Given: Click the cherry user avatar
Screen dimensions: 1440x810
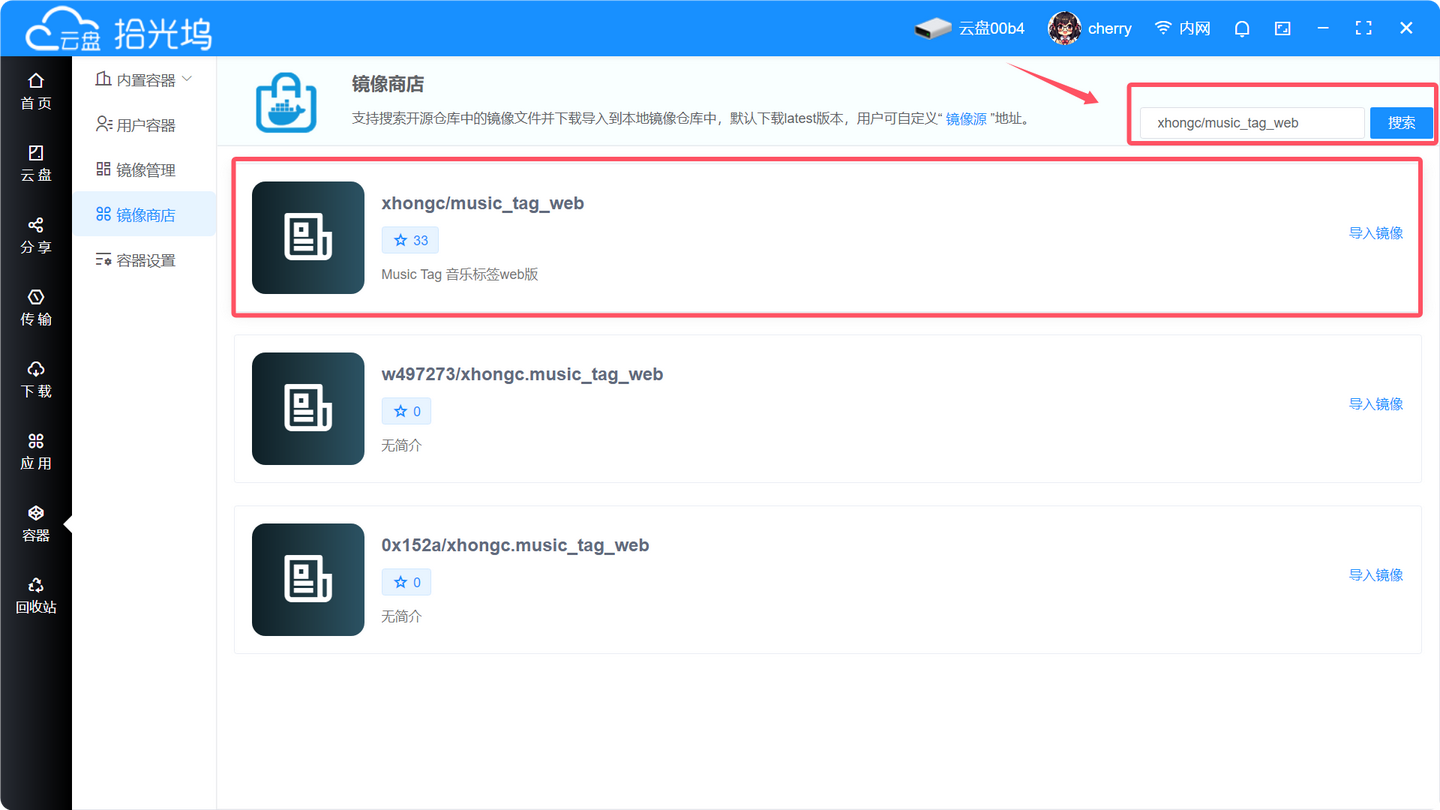Looking at the screenshot, I should [x=1064, y=28].
